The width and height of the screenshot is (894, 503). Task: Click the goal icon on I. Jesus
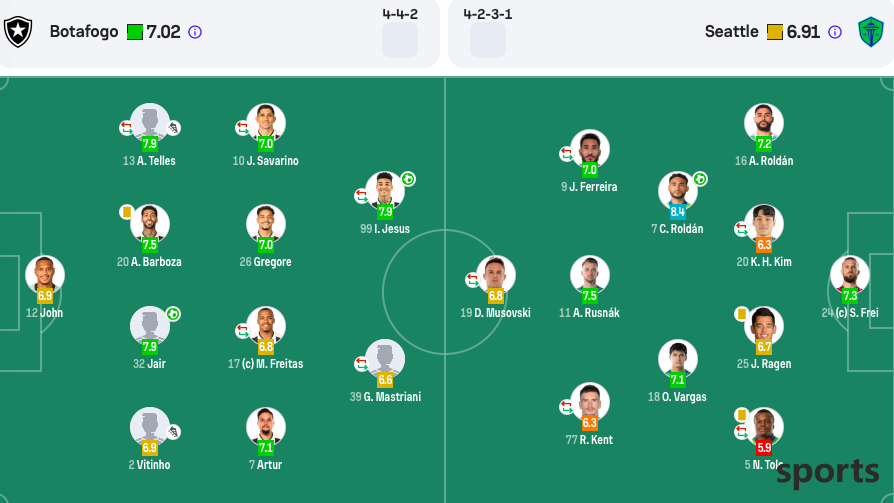pyautogui.click(x=408, y=179)
